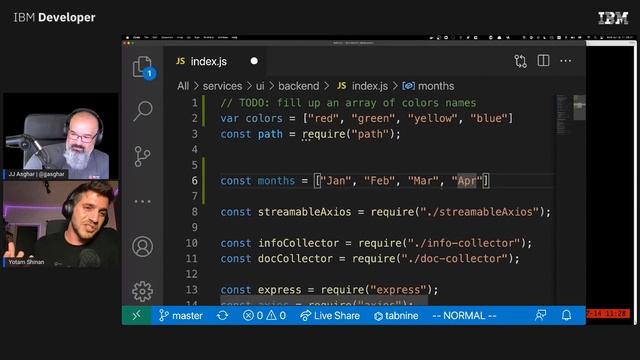The image size is (640, 360).
Task: Click the "./info-collector" require path
Action: click(464, 243)
